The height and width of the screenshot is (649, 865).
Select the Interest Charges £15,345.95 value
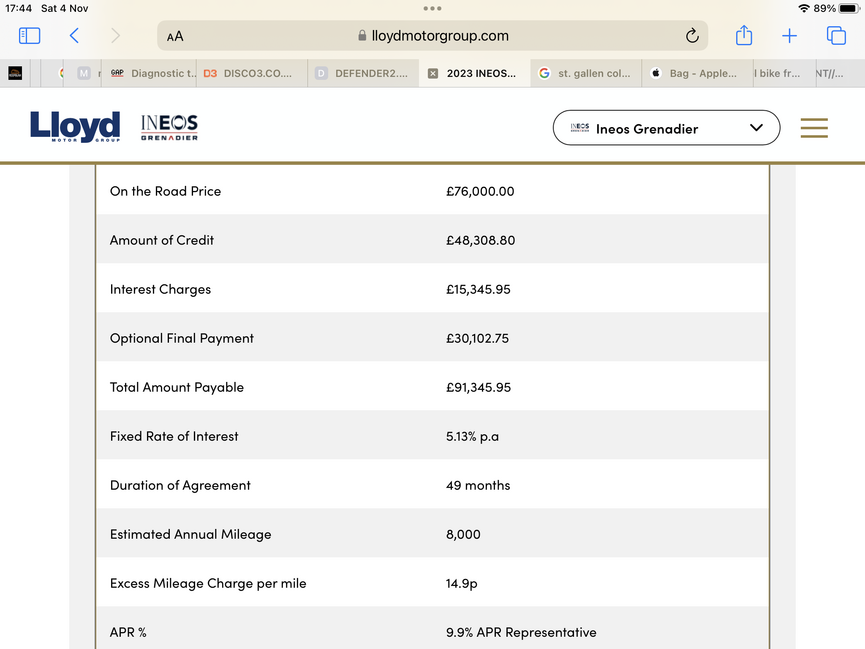[x=478, y=290]
